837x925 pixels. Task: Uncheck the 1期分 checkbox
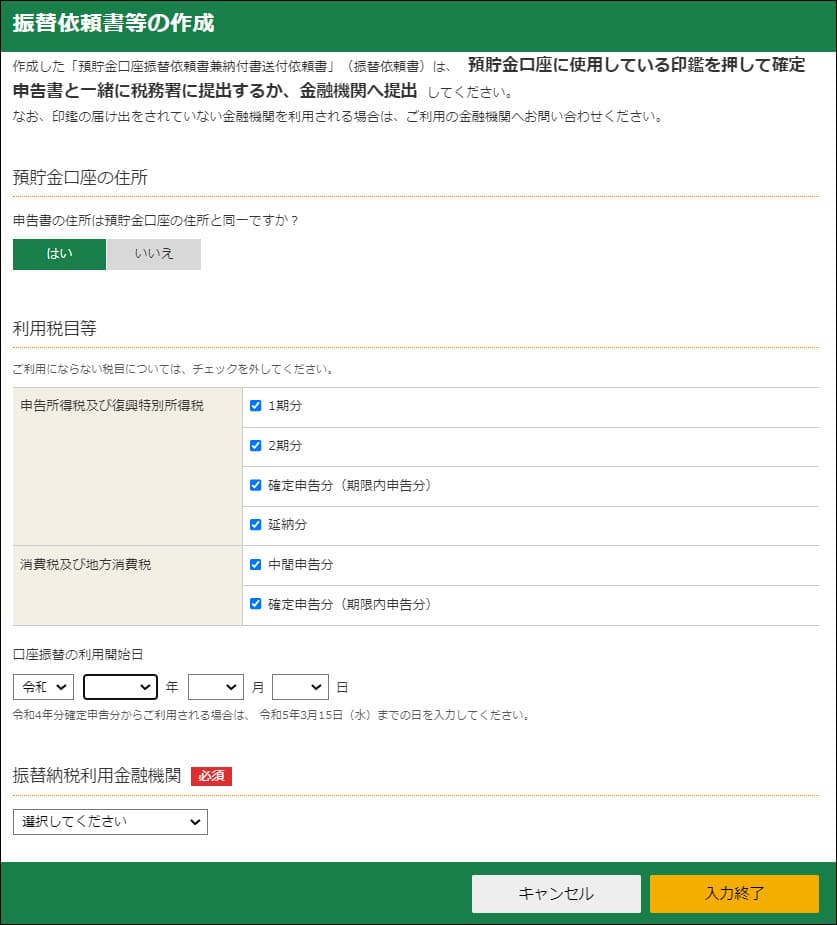pyautogui.click(x=256, y=406)
